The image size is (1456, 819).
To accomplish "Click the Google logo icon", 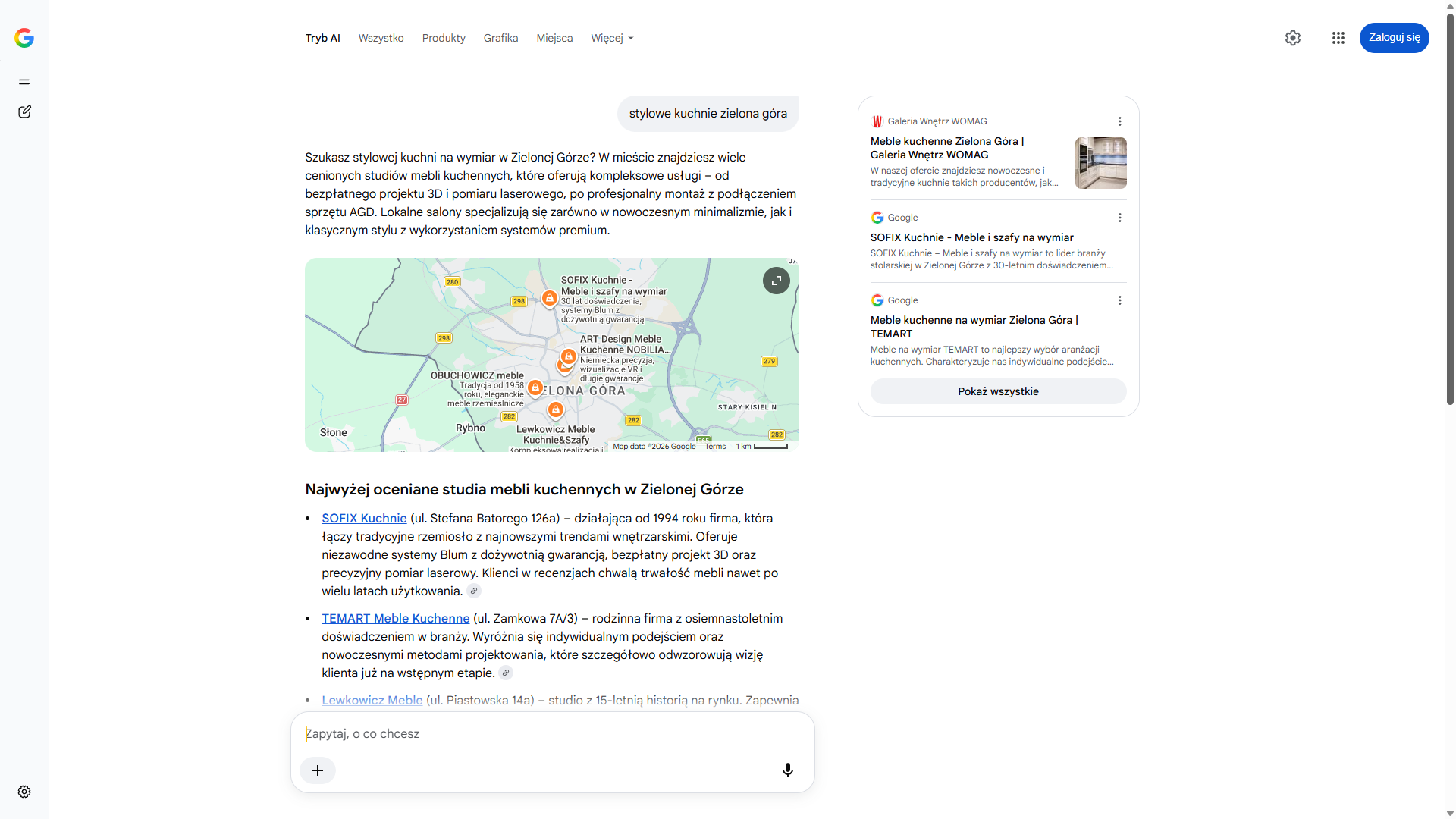I will [24, 38].
